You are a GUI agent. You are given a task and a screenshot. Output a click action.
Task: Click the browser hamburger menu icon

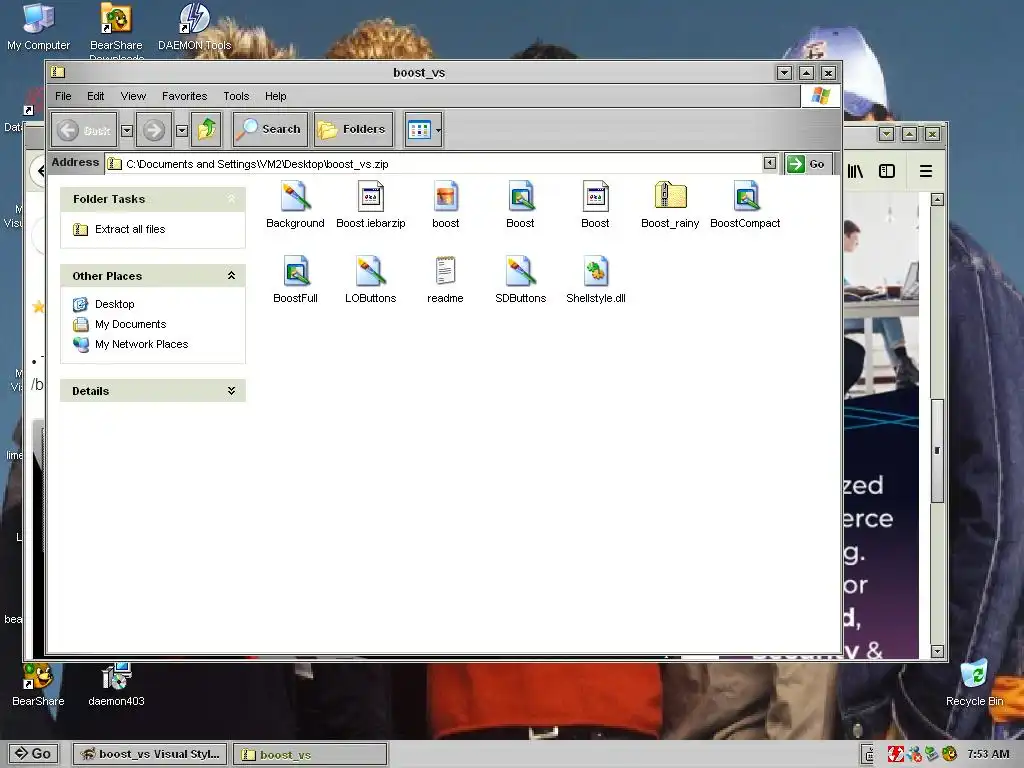click(x=925, y=171)
